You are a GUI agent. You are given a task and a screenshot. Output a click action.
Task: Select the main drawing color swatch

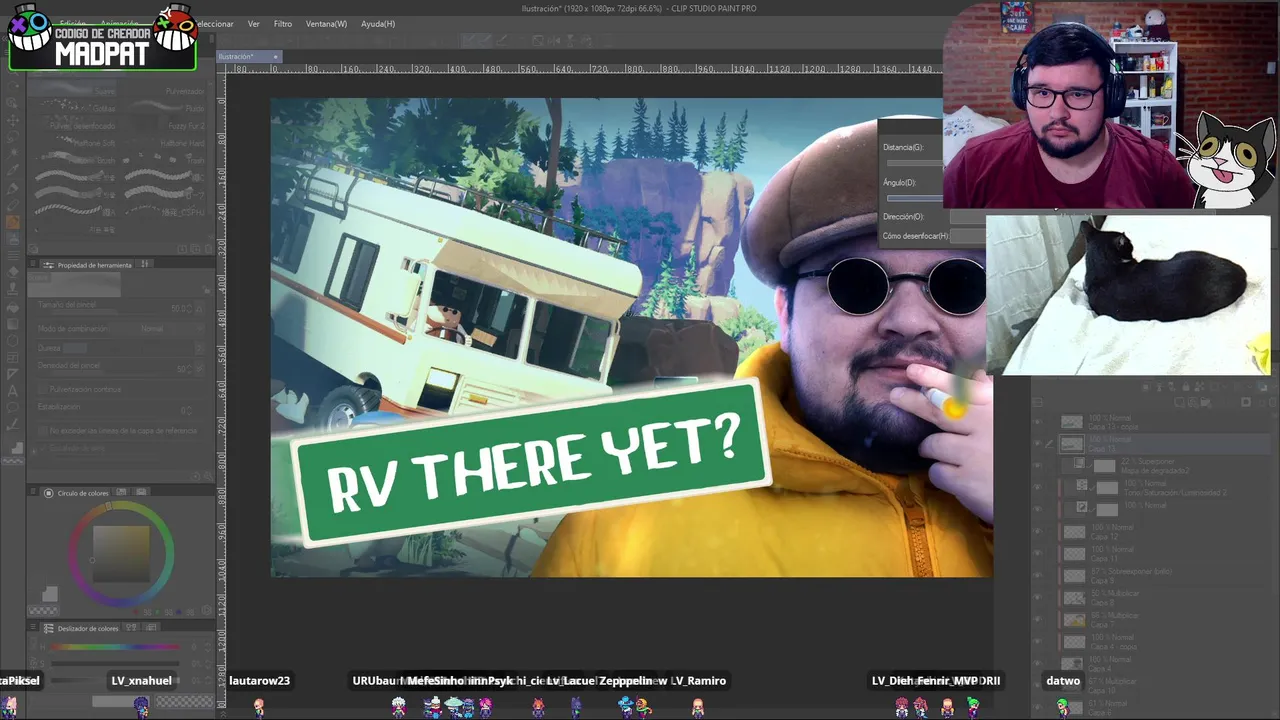point(49,593)
